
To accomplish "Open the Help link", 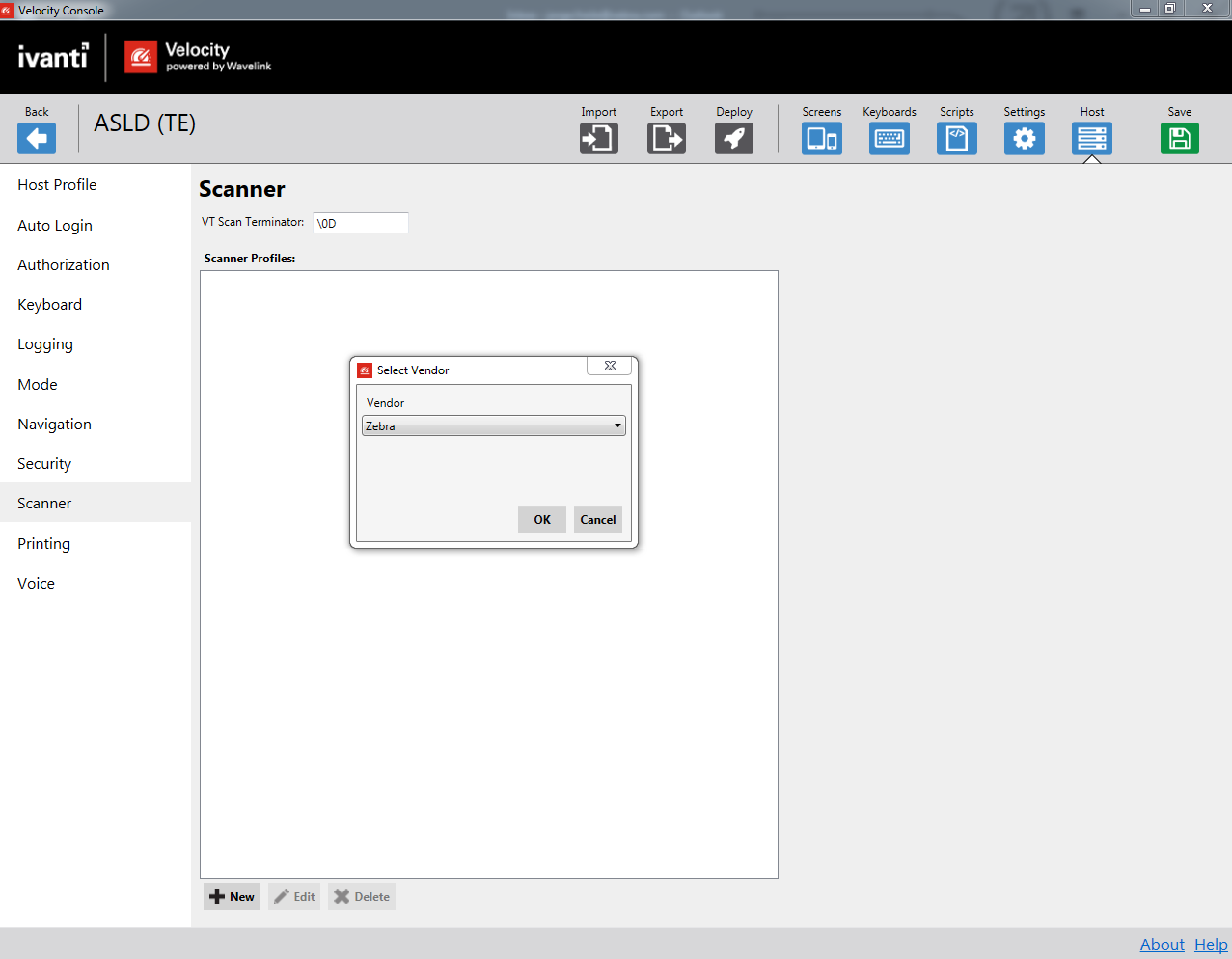I will pos(1211,945).
